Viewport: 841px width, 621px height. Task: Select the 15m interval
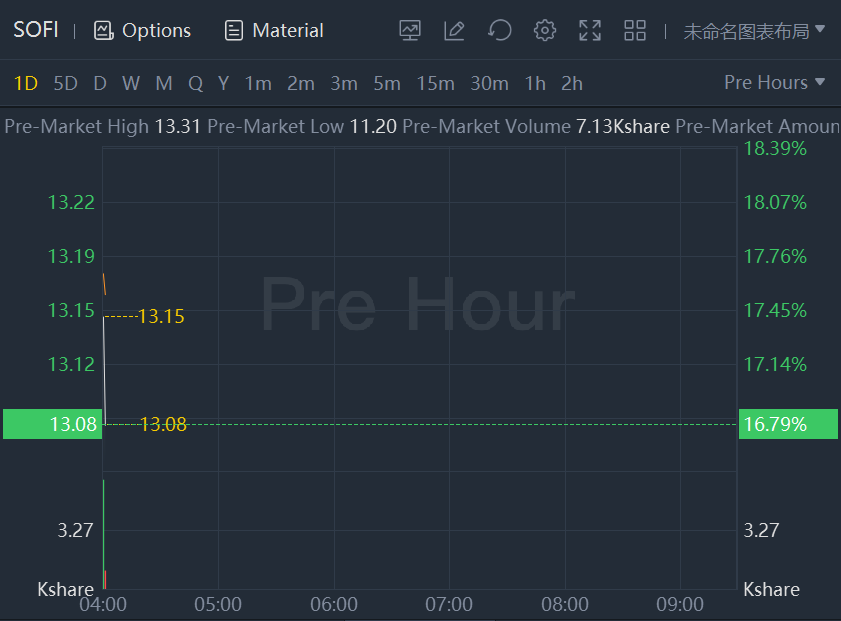[435, 83]
